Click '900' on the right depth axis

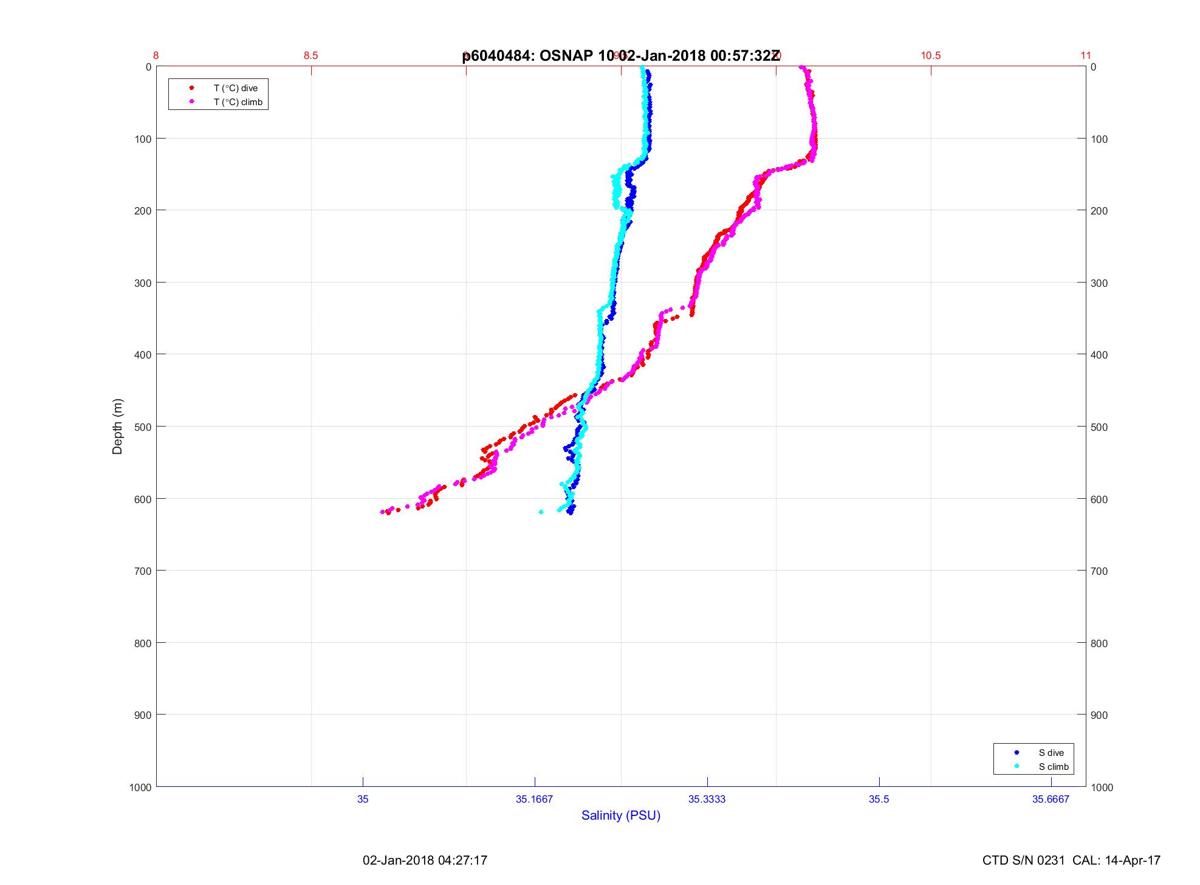coord(1100,715)
